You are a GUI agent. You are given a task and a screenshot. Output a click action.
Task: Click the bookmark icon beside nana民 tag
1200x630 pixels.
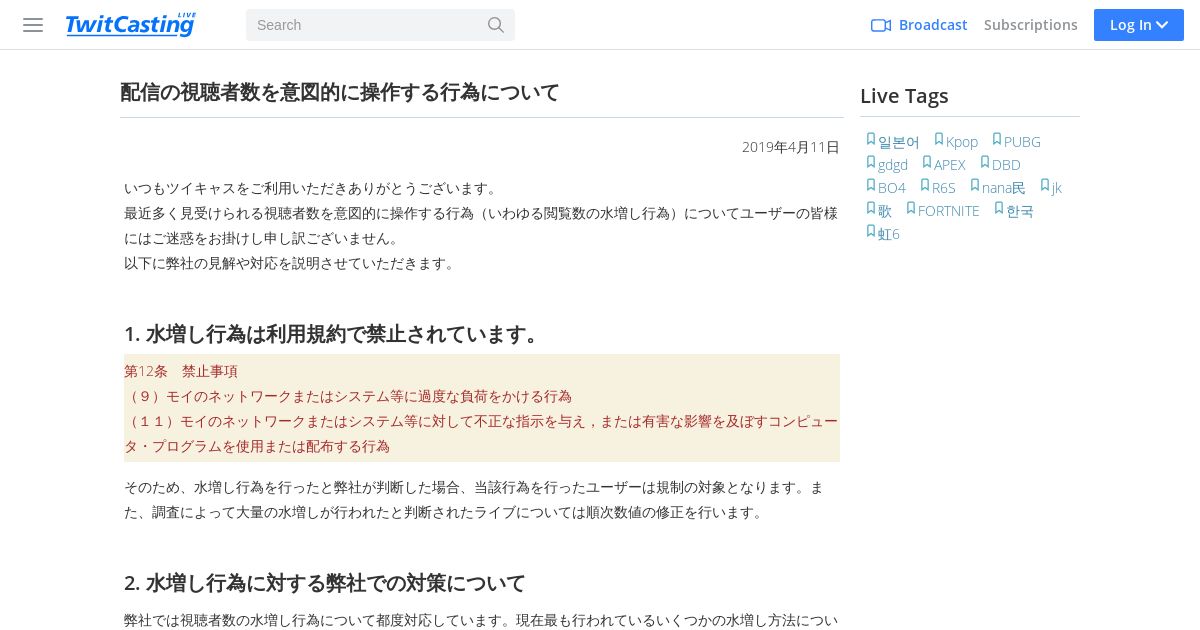click(x=975, y=186)
